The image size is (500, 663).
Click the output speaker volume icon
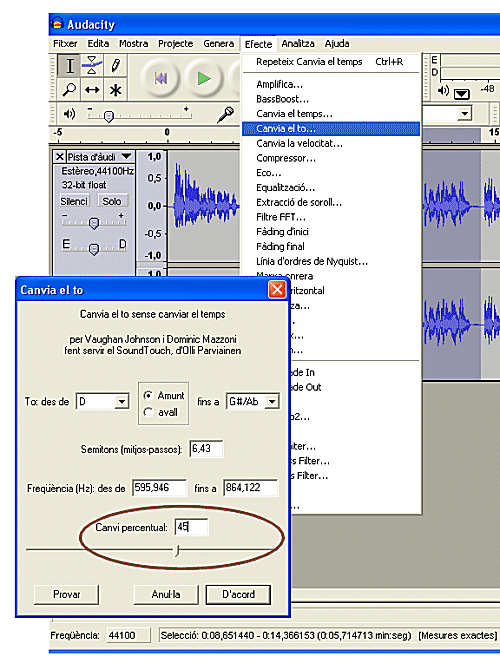coord(69,114)
